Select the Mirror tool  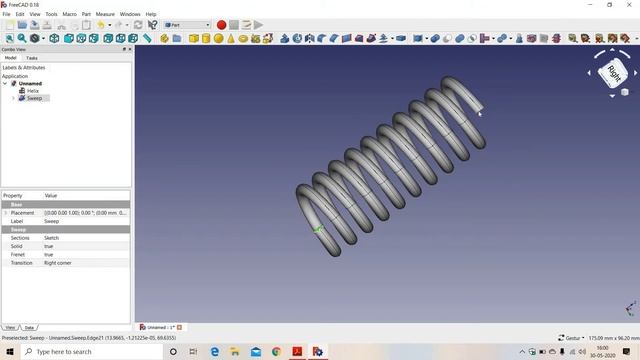(x=310, y=38)
